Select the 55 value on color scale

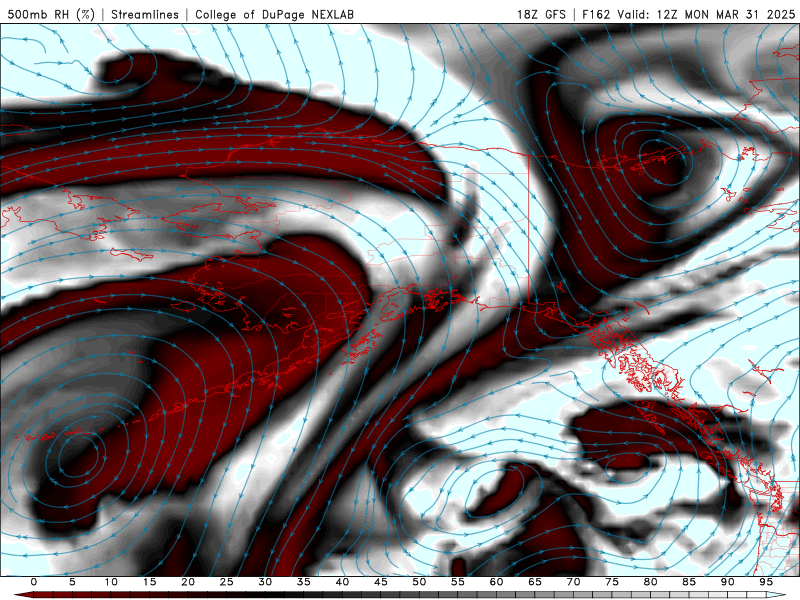point(458,582)
